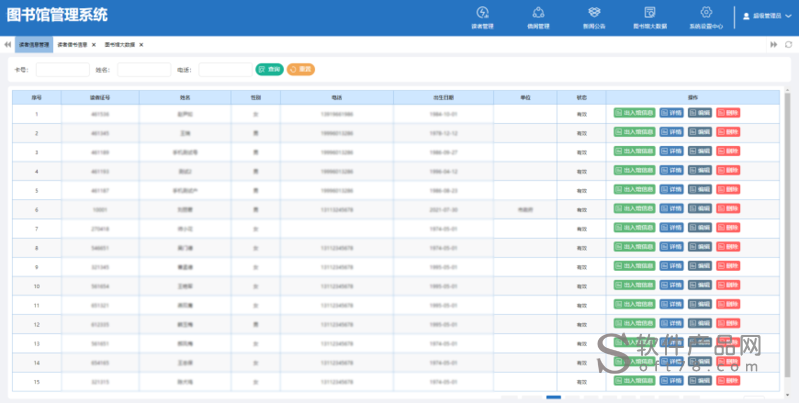Click the refresh icon right of tab bar
Viewport: 799px width, 403px height.
pos(788,45)
